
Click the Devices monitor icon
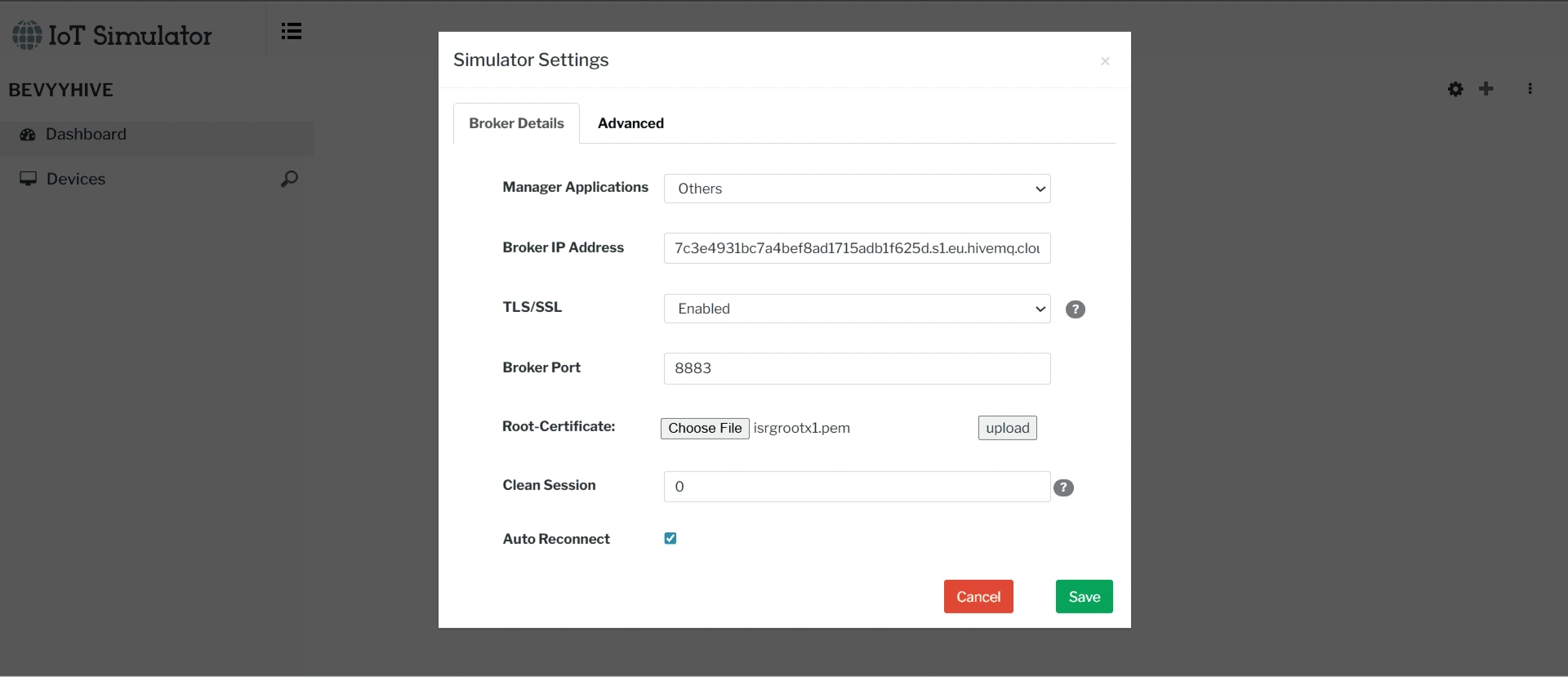click(29, 179)
